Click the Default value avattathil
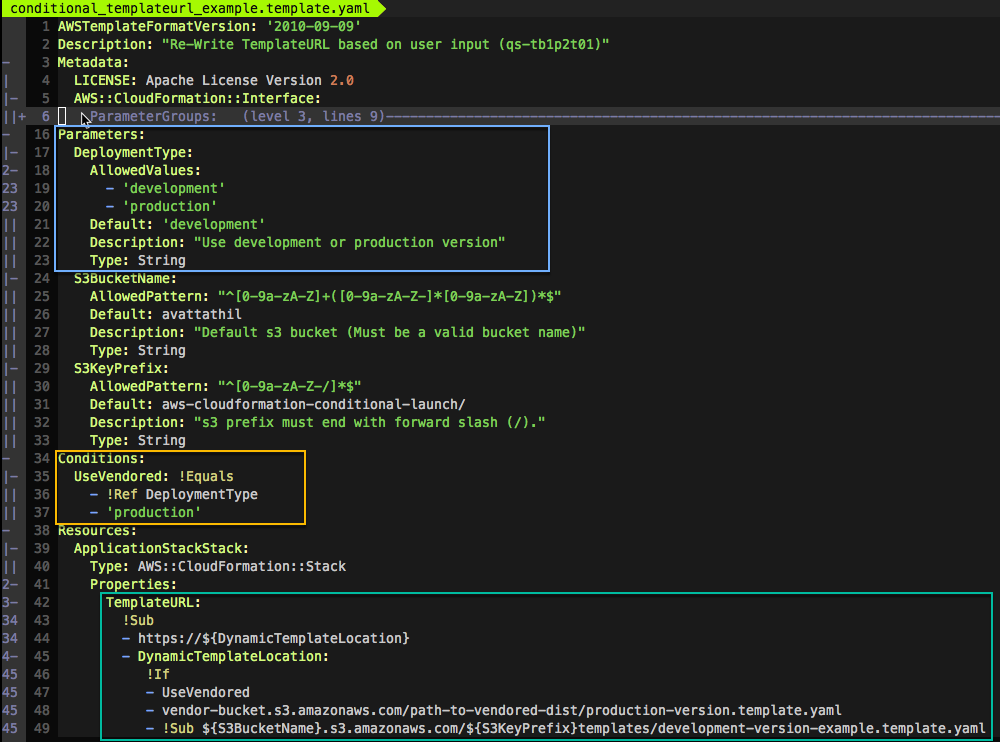Viewport: 1000px width, 742px height. [200, 314]
